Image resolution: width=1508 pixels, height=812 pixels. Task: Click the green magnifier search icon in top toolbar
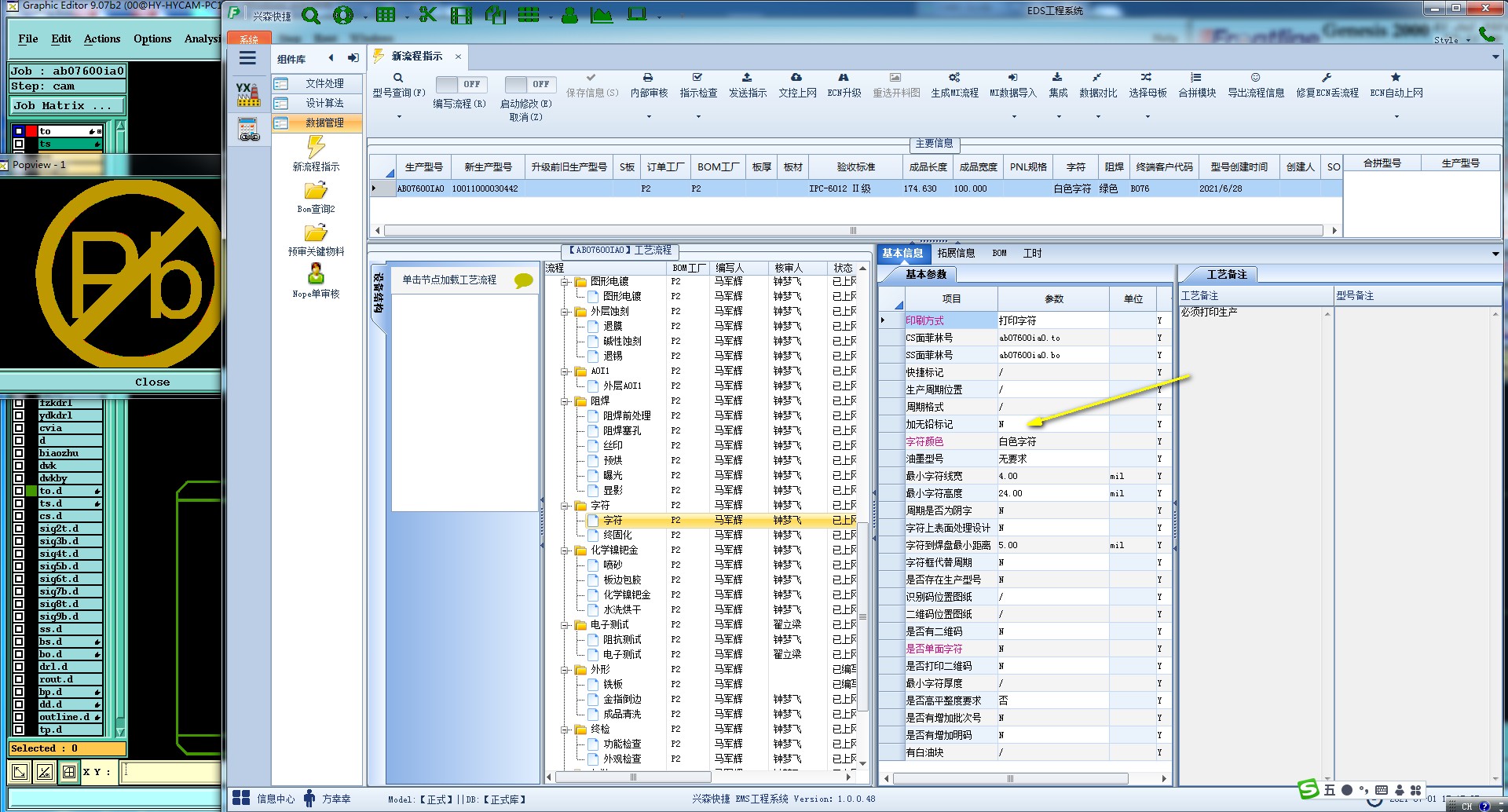311,15
